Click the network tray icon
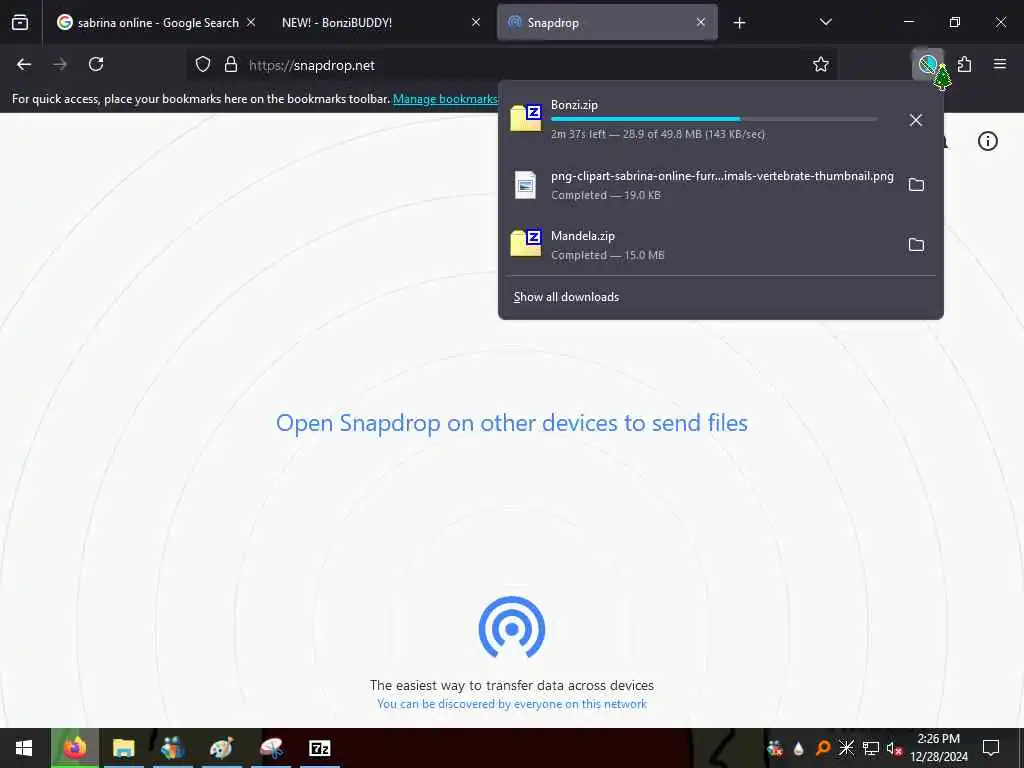This screenshot has width=1024, height=768. pyautogui.click(x=870, y=748)
